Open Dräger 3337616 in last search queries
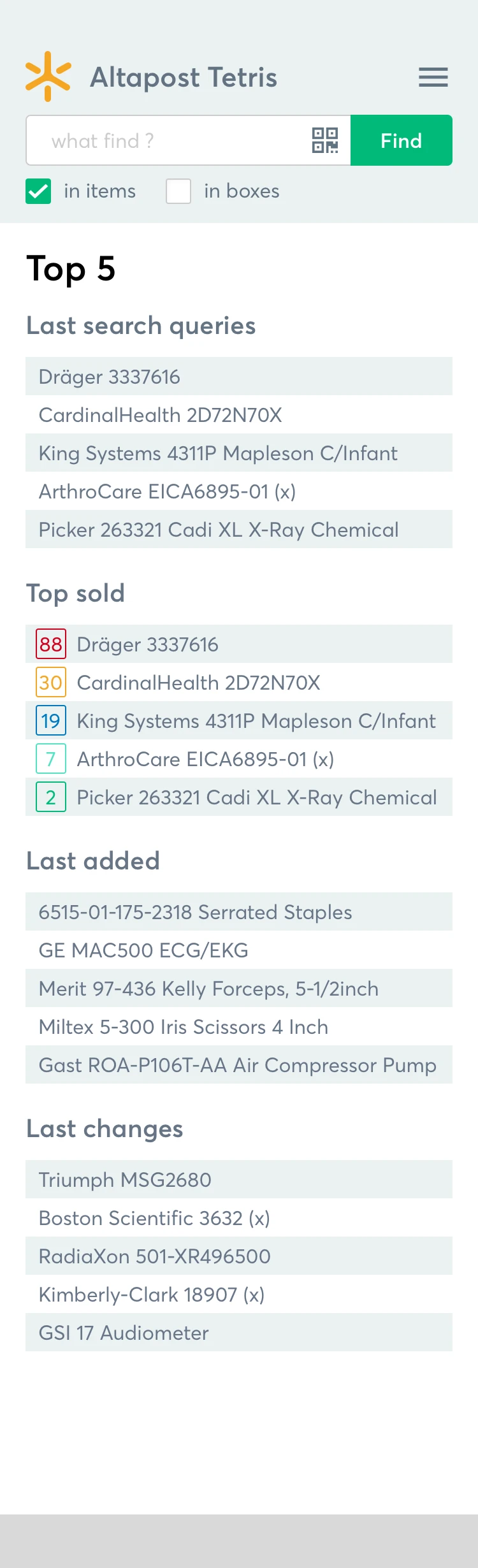Viewport: 478px width, 1568px height. click(110, 377)
